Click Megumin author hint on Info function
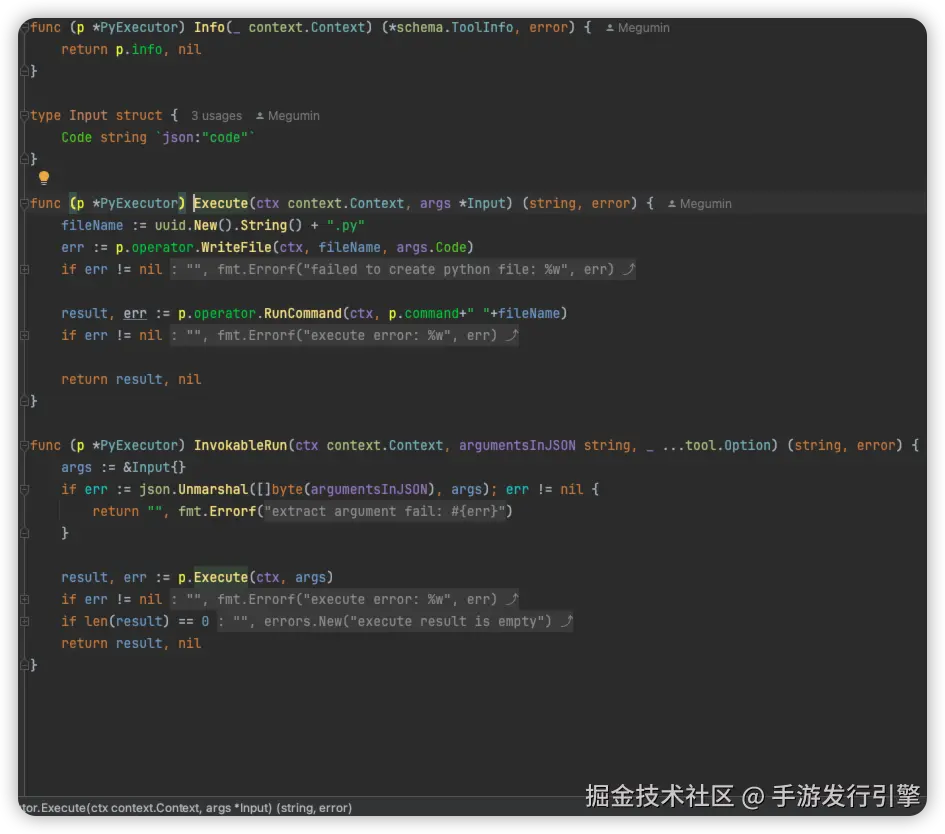Screen dimensions: 945x834 click(x=638, y=28)
